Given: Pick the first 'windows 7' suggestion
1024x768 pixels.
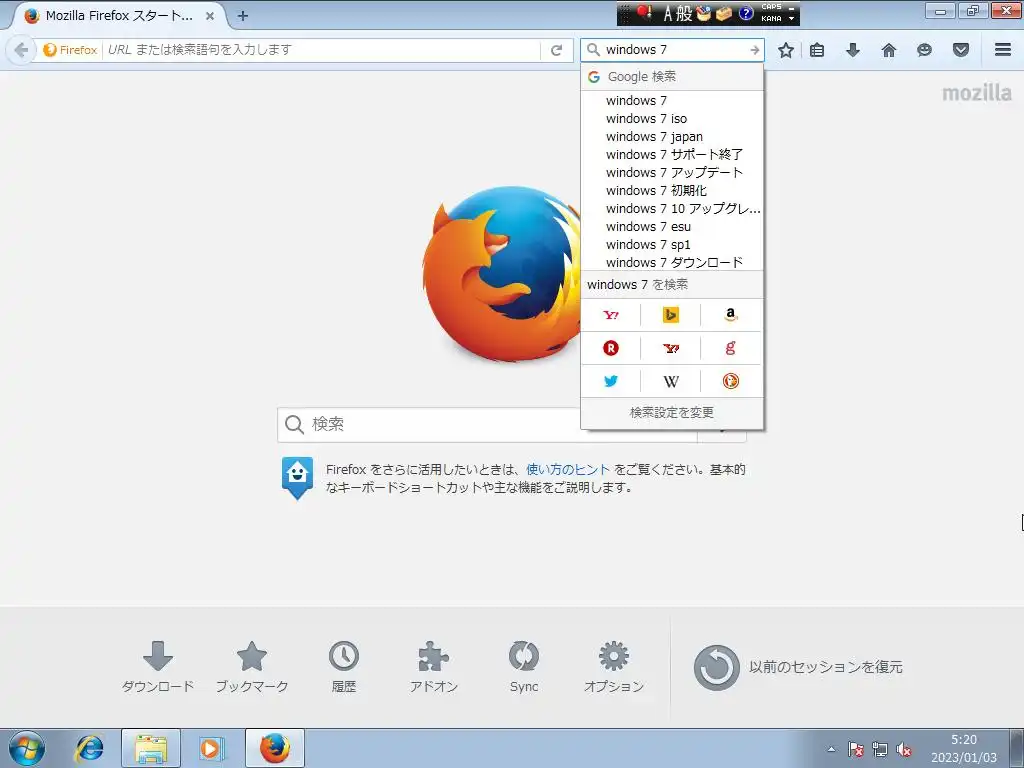Looking at the screenshot, I should (x=672, y=100).
